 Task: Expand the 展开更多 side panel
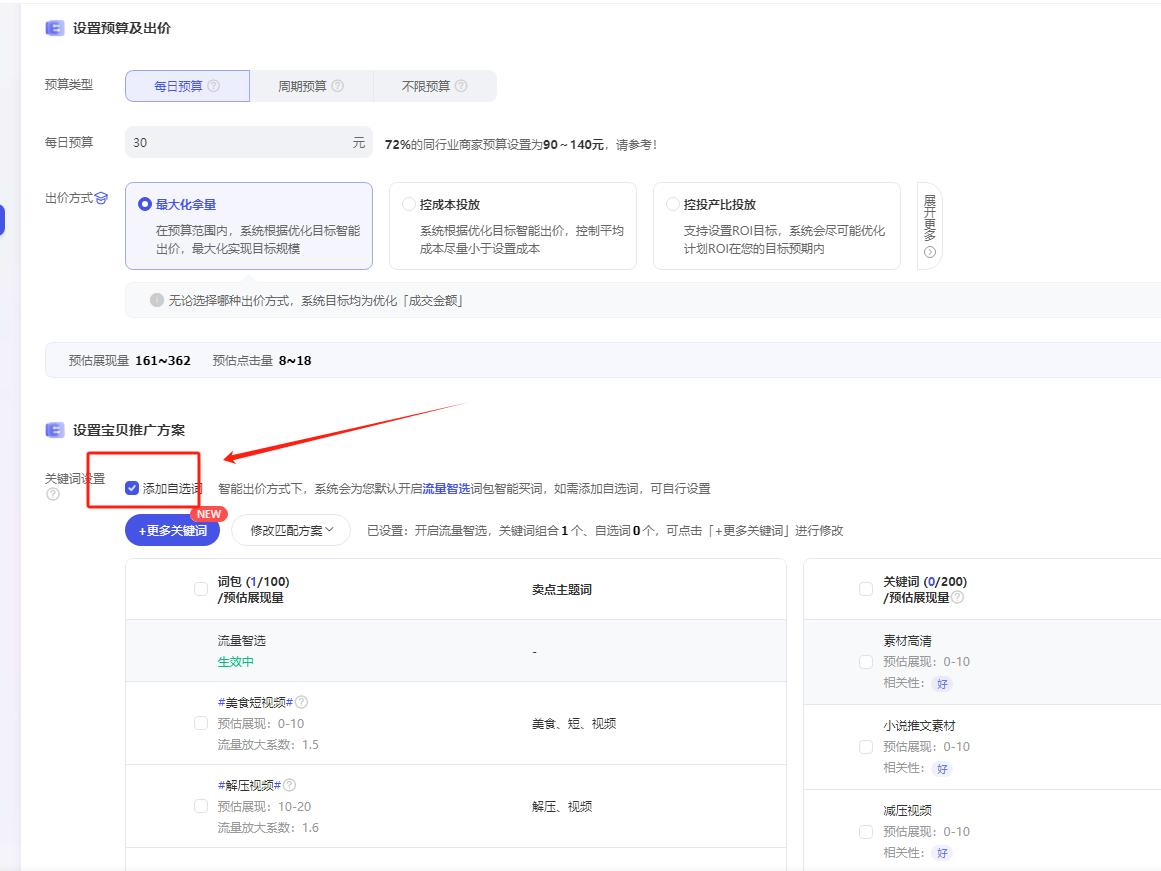pos(927,225)
